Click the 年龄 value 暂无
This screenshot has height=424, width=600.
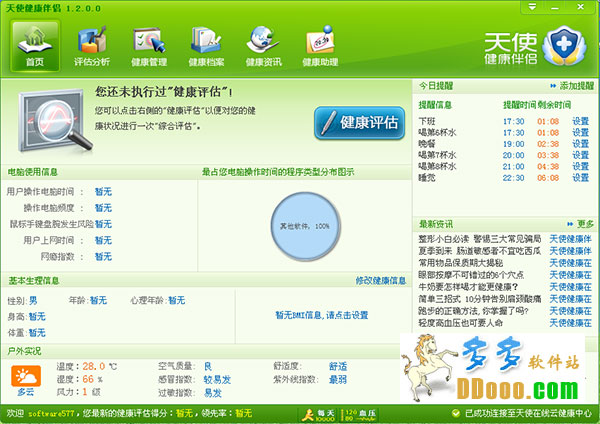click(x=98, y=301)
